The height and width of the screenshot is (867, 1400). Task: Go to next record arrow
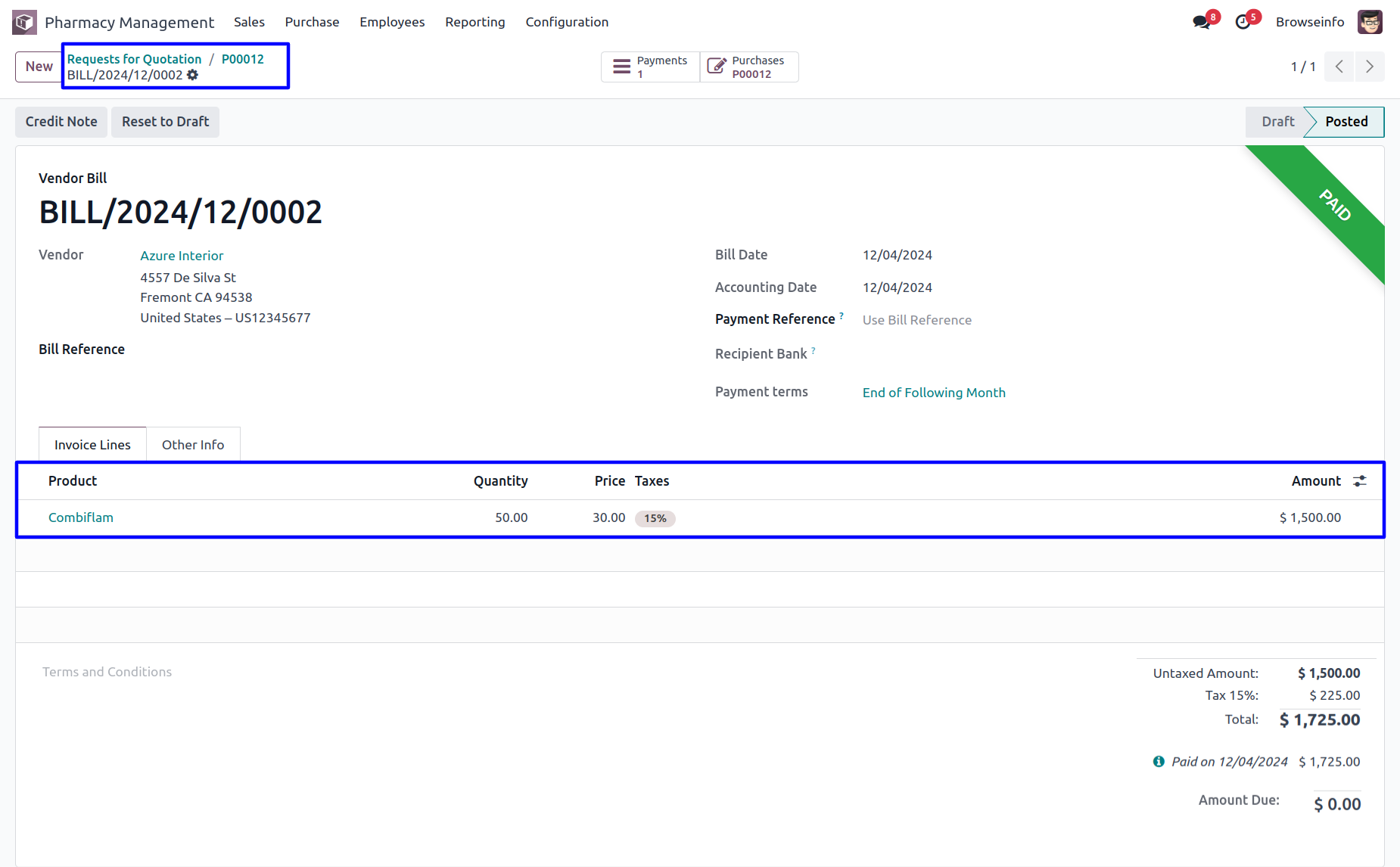tap(1370, 67)
